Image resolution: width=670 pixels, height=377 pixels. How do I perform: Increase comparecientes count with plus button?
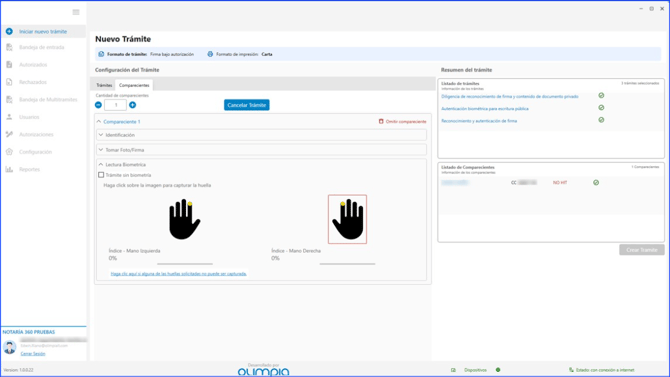click(132, 105)
